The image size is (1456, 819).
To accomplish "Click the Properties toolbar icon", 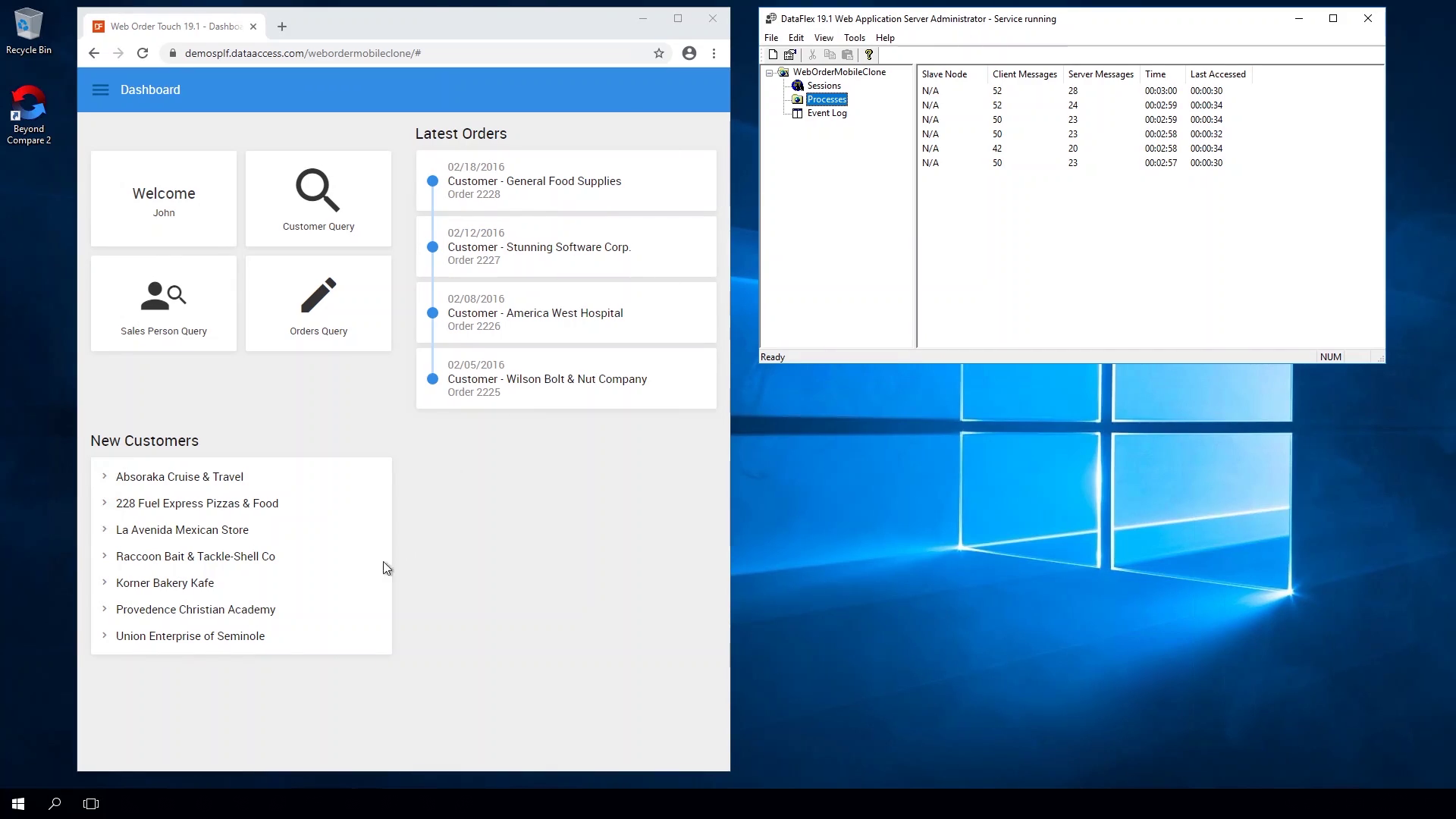I will [x=790, y=55].
